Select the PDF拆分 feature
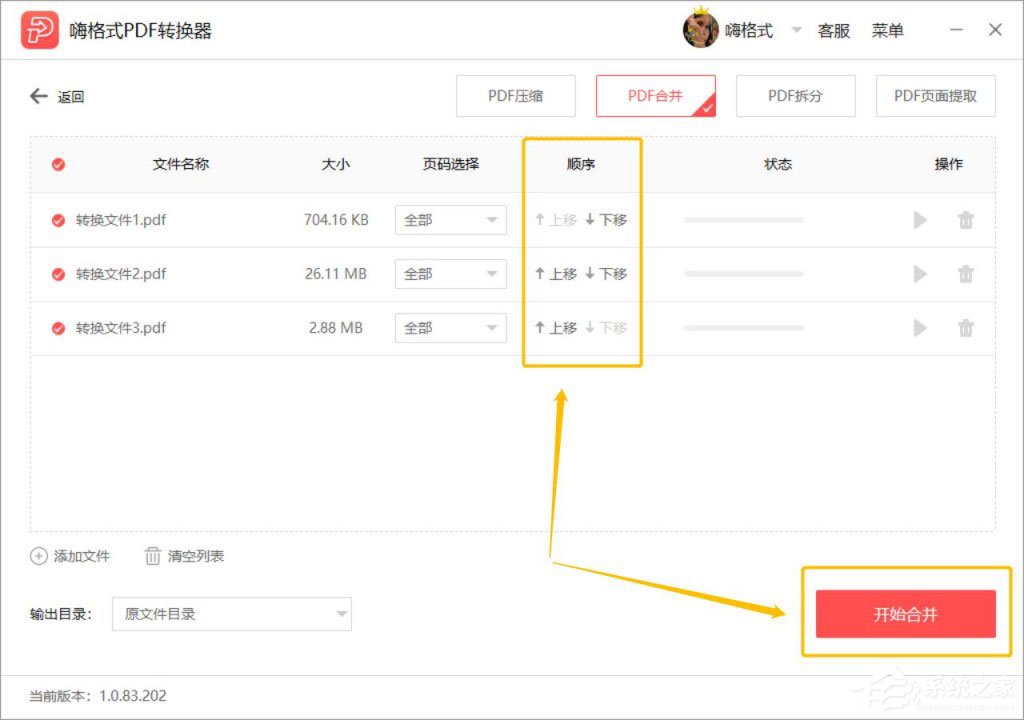Viewport: 1024px width, 720px height. coord(795,96)
